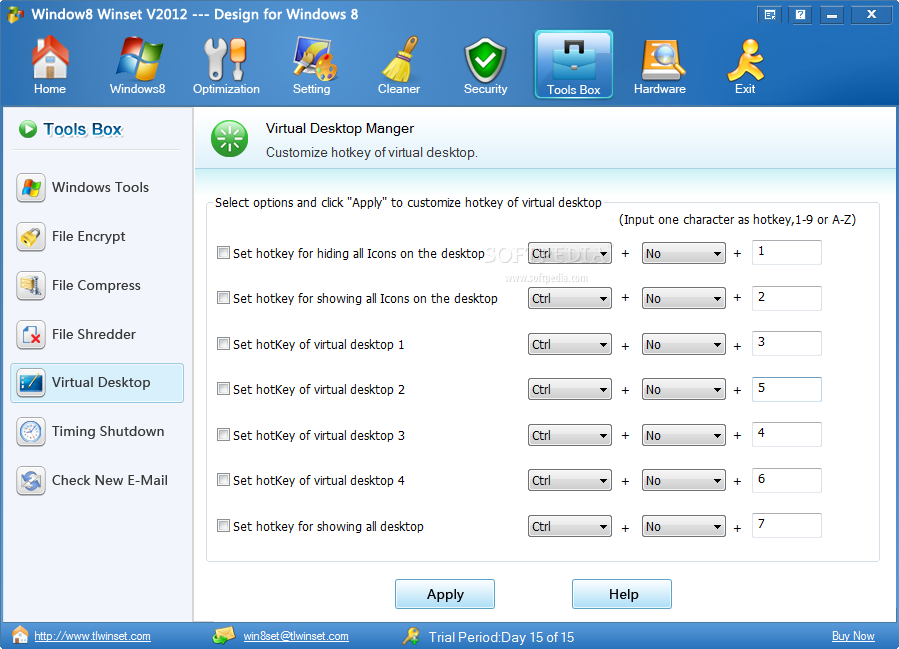Enable hotkey for showing all desktop icons
This screenshot has width=899, height=649.
[224, 298]
